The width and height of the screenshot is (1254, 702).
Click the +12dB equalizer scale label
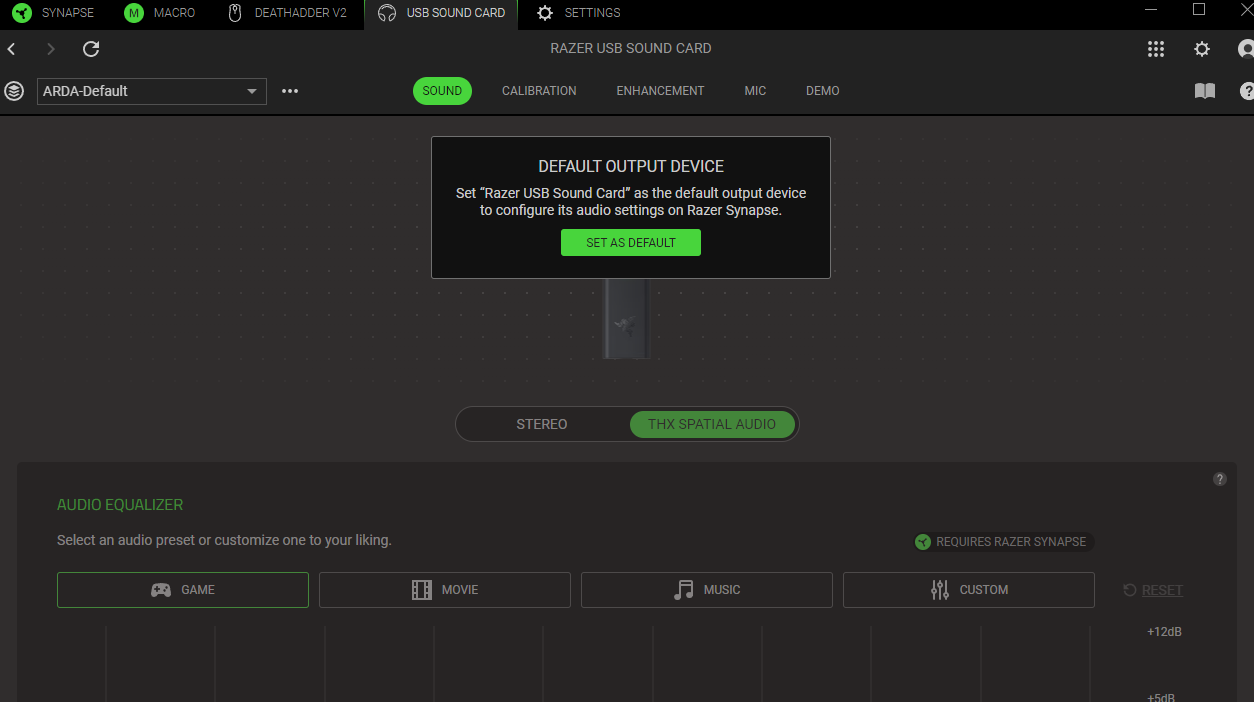(x=1165, y=632)
